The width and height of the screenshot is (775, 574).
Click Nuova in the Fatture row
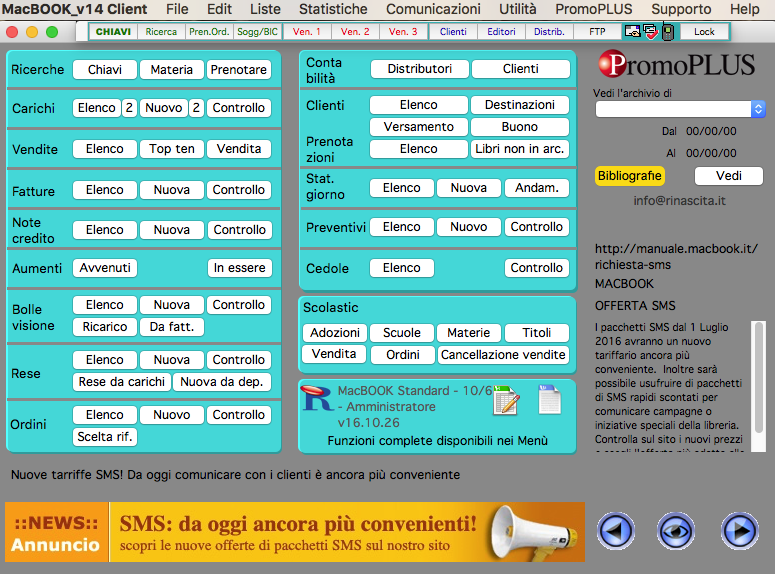(x=172, y=190)
